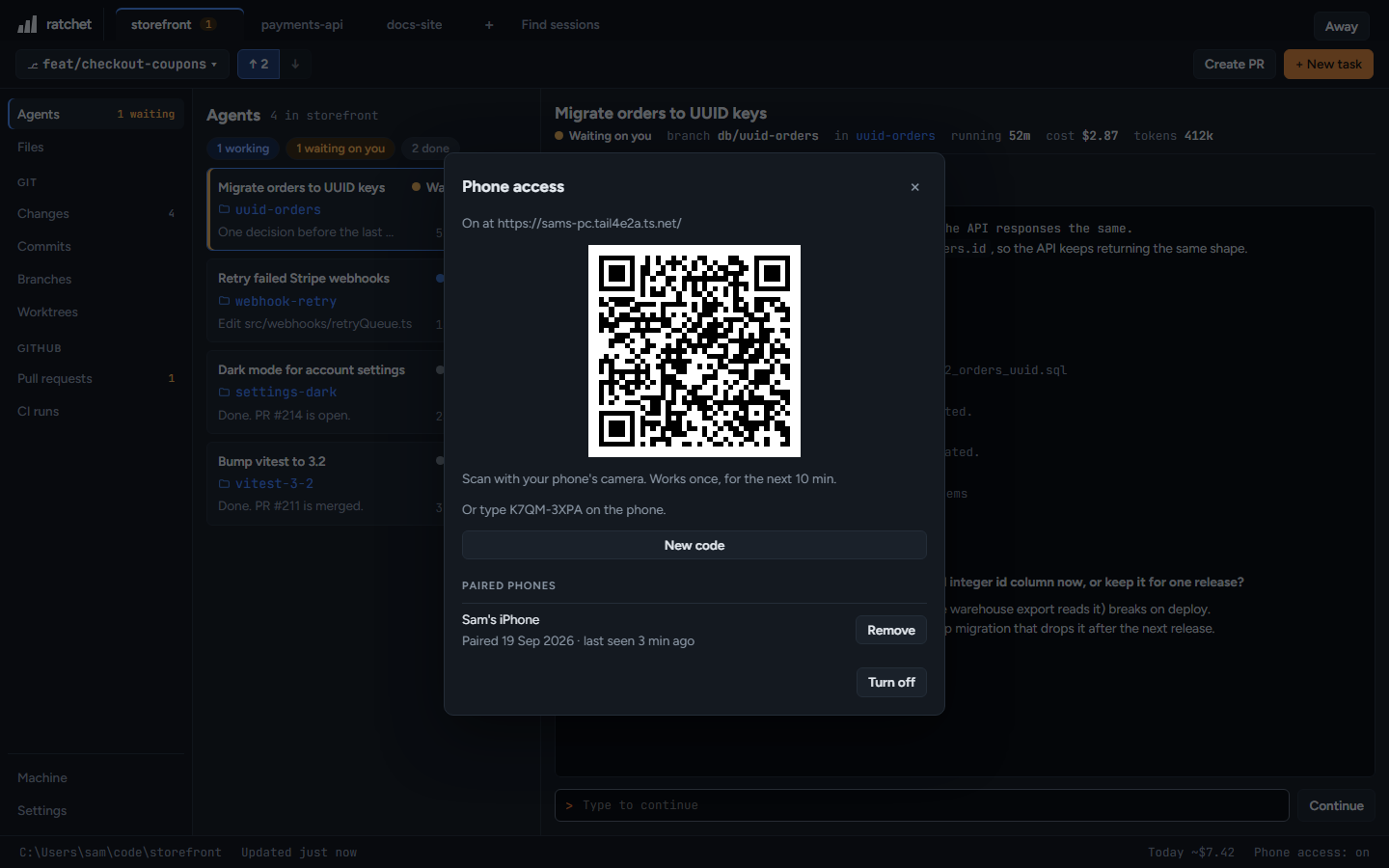Toggle the Away status button

(1341, 26)
